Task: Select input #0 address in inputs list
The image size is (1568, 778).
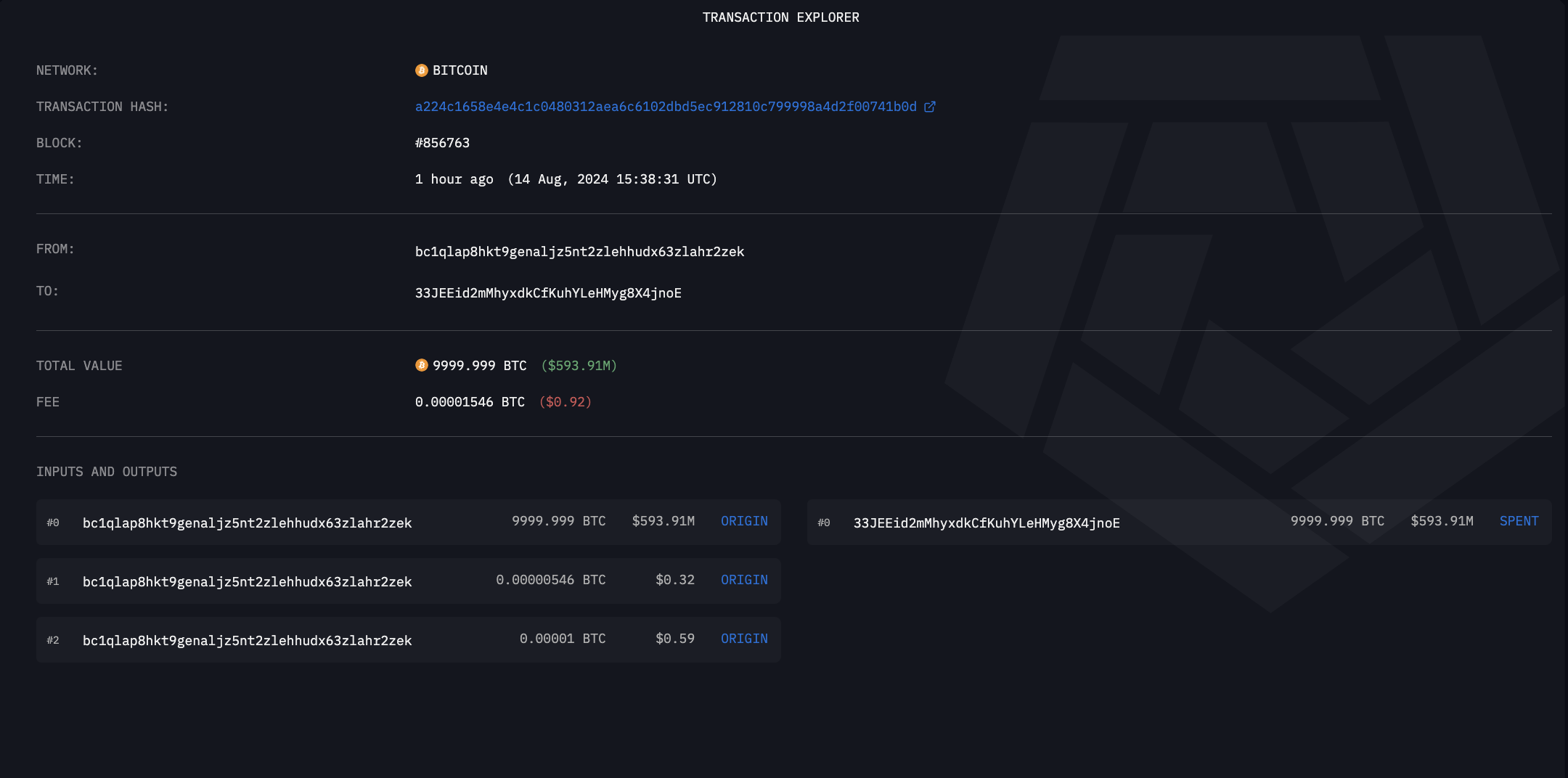Action: point(247,523)
